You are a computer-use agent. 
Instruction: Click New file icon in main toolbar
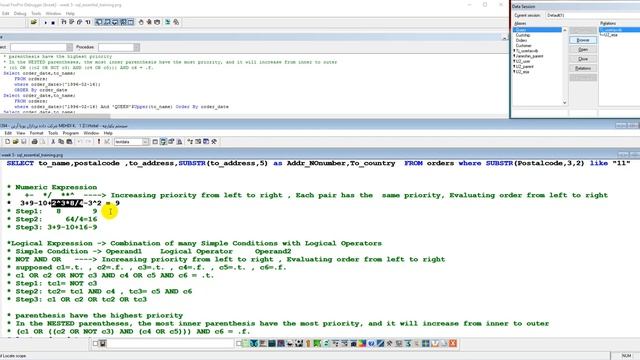pyautogui.click(x=7, y=142)
